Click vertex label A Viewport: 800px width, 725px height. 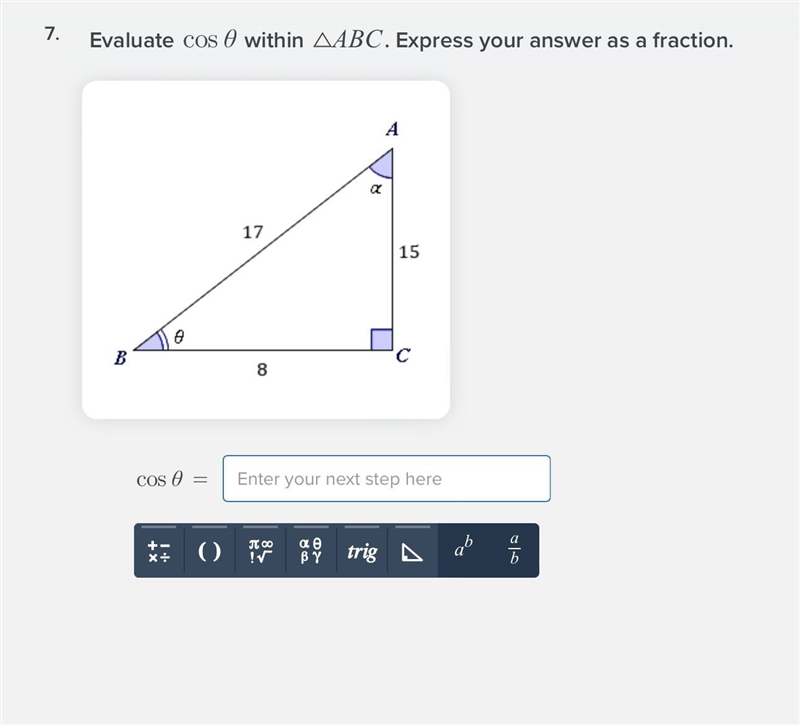pos(392,129)
